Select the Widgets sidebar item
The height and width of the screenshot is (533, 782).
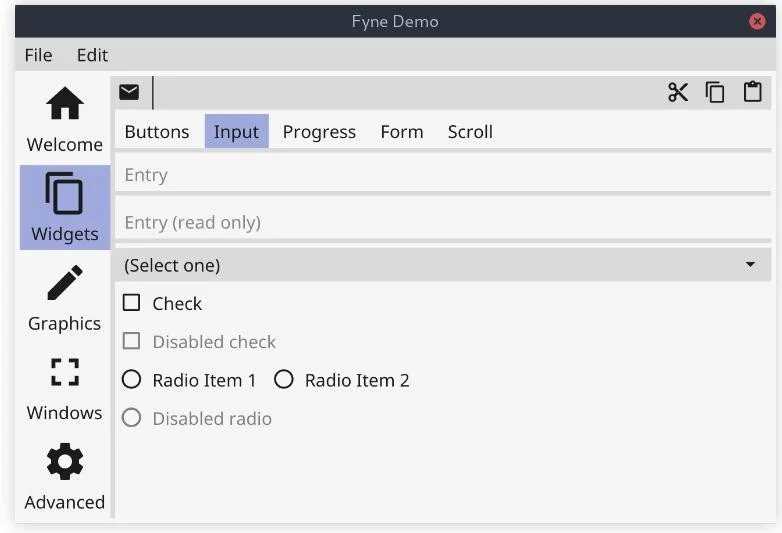[x=65, y=207]
